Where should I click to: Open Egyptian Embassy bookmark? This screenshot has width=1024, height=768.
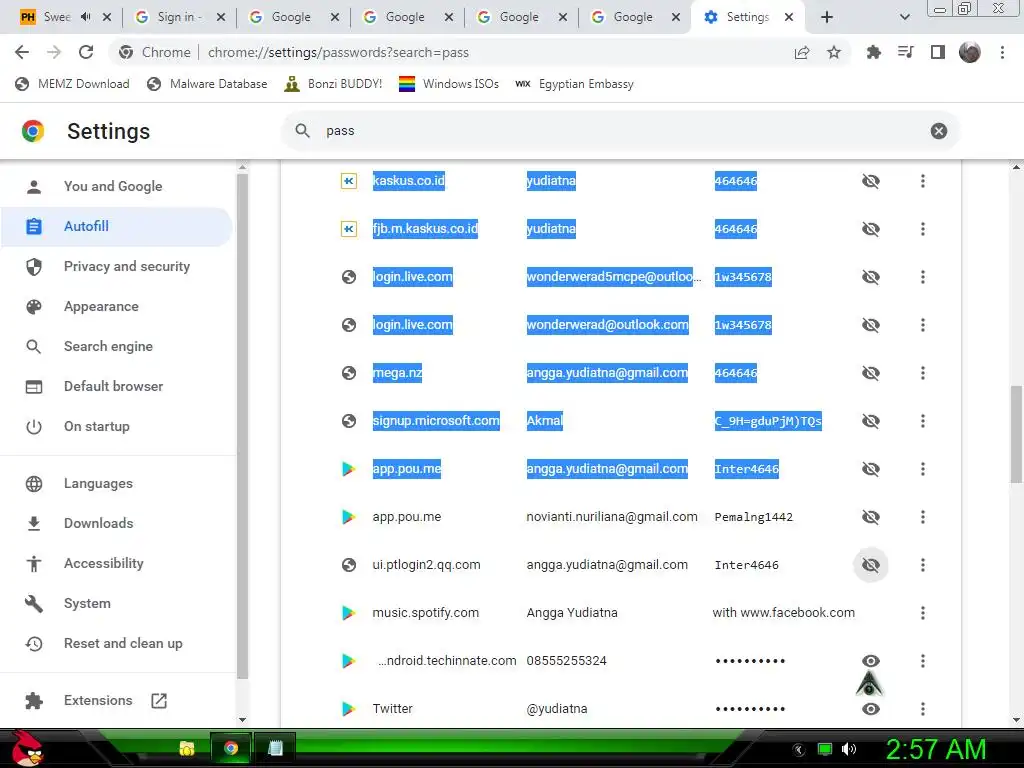[575, 84]
